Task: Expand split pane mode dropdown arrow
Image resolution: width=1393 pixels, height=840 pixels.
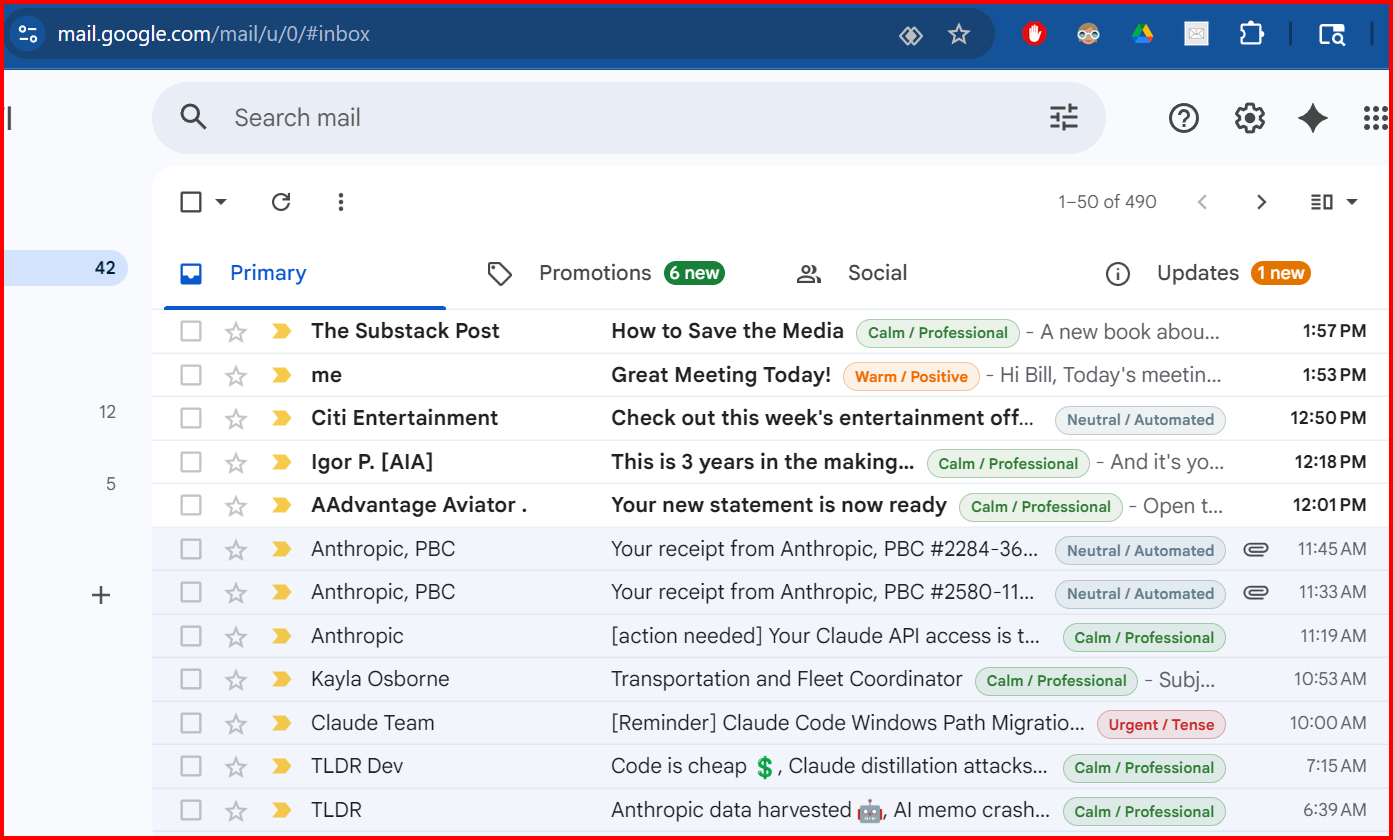Action: (1352, 202)
